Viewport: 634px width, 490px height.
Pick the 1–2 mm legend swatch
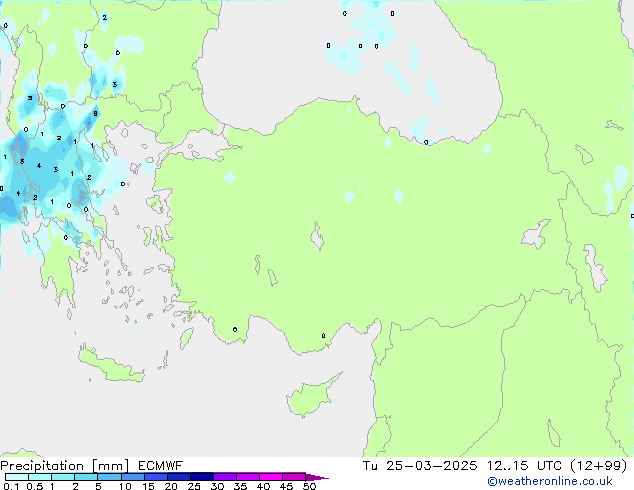point(63,477)
